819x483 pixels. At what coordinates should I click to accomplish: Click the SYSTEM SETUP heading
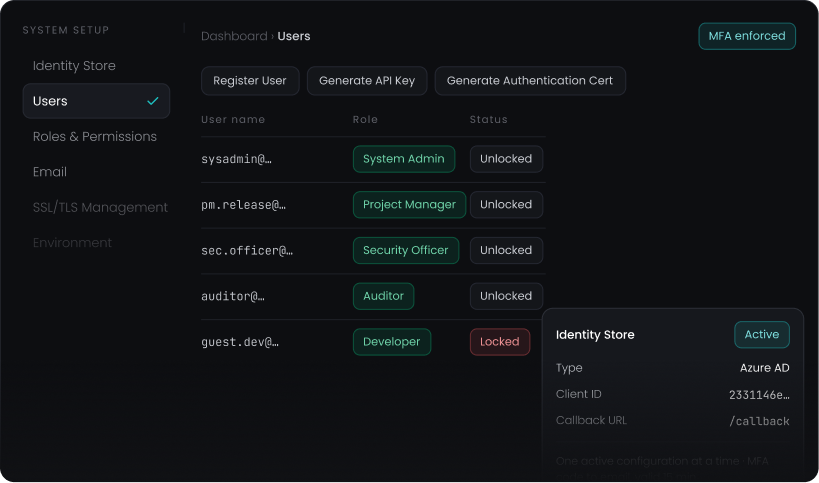click(66, 30)
